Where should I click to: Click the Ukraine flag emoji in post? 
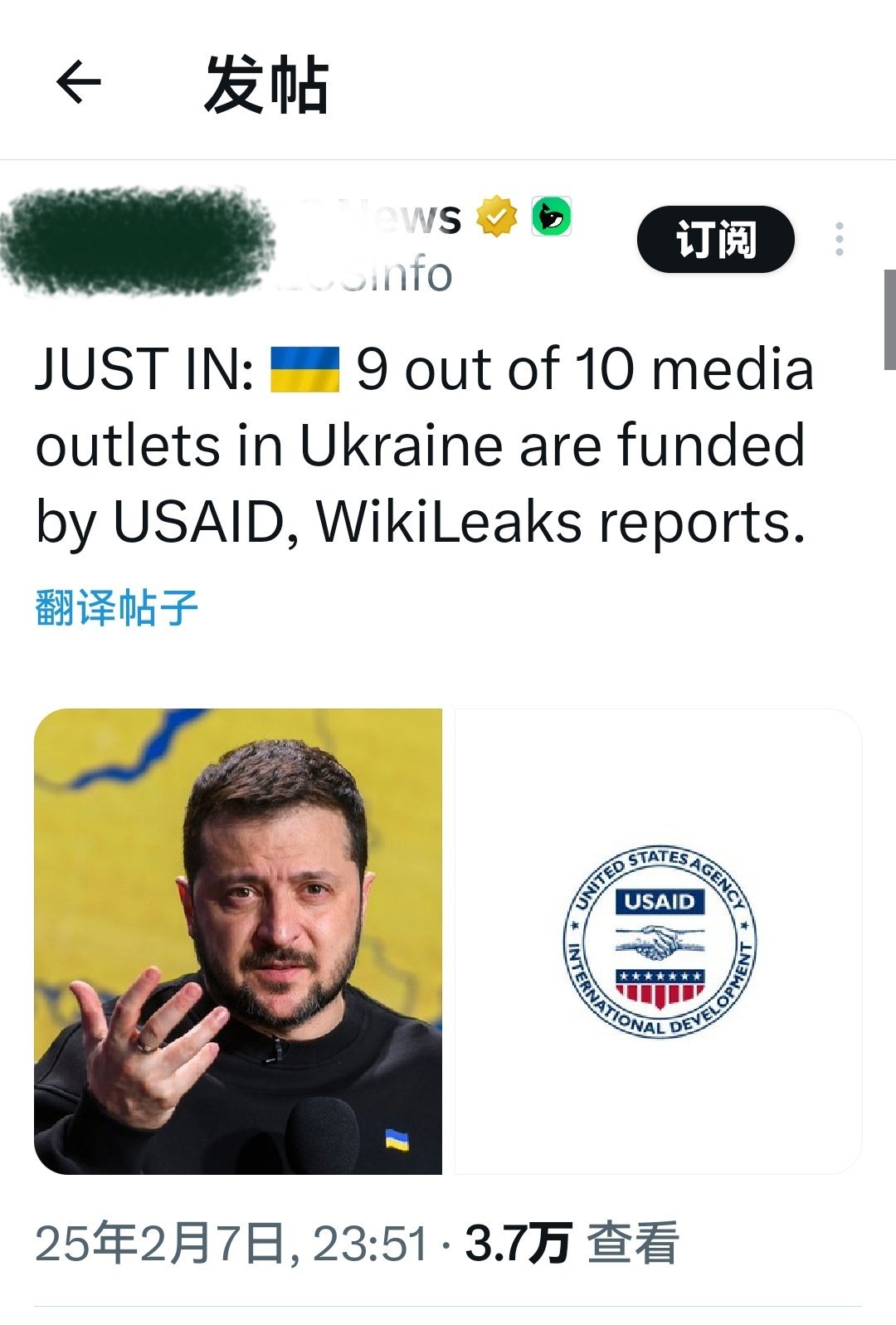pyautogui.click(x=305, y=369)
